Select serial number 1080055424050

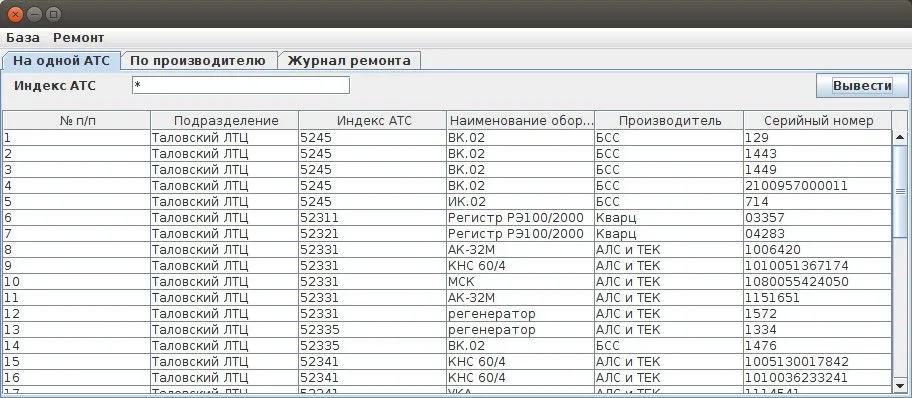pyautogui.click(x=818, y=282)
